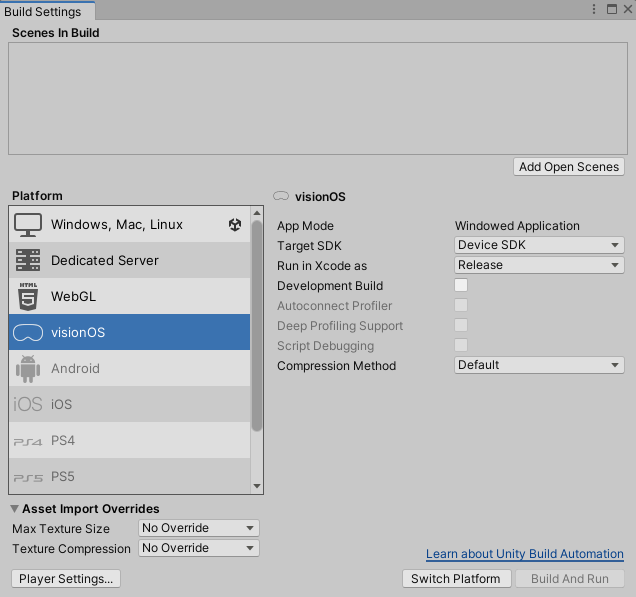Click the platform list scroll up arrow
This screenshot has width=636, height=597.
(x=257, y=213)
